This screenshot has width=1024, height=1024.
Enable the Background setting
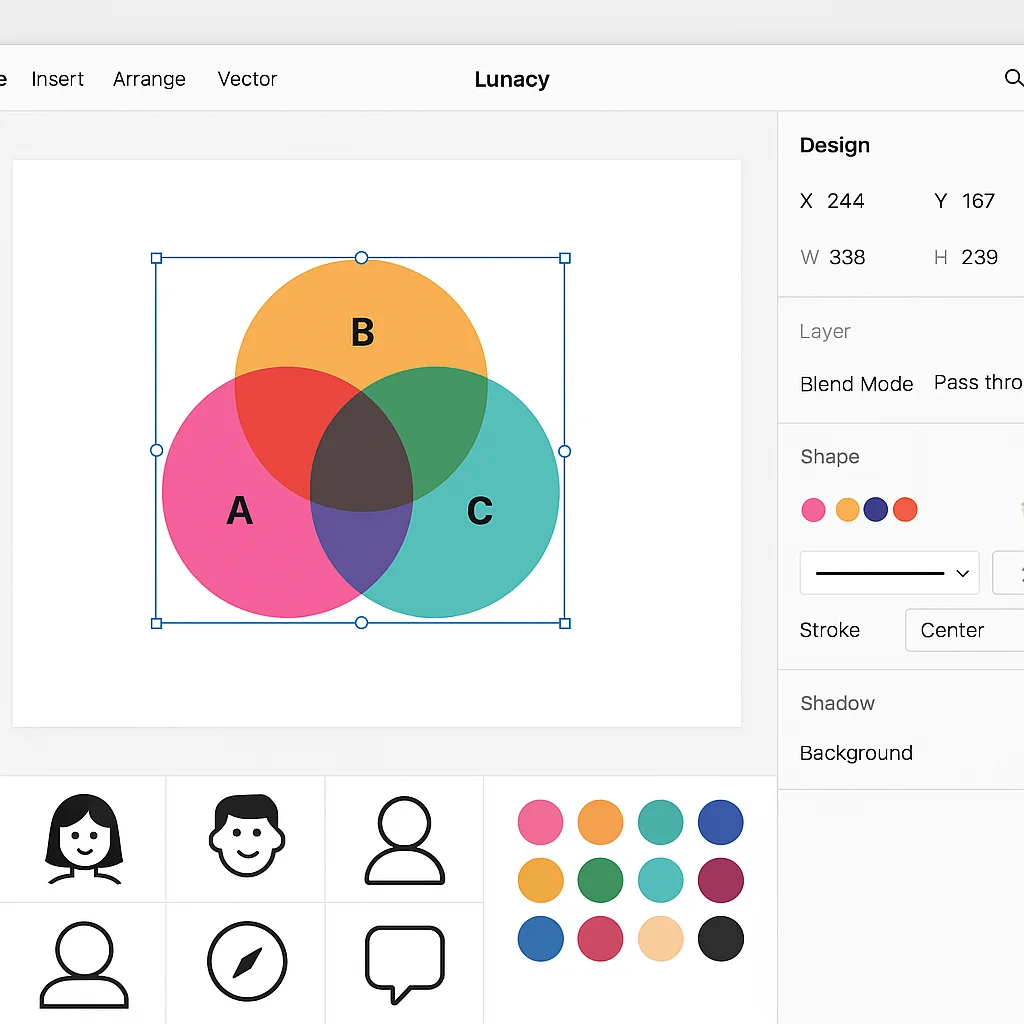(x=856, y=753)
